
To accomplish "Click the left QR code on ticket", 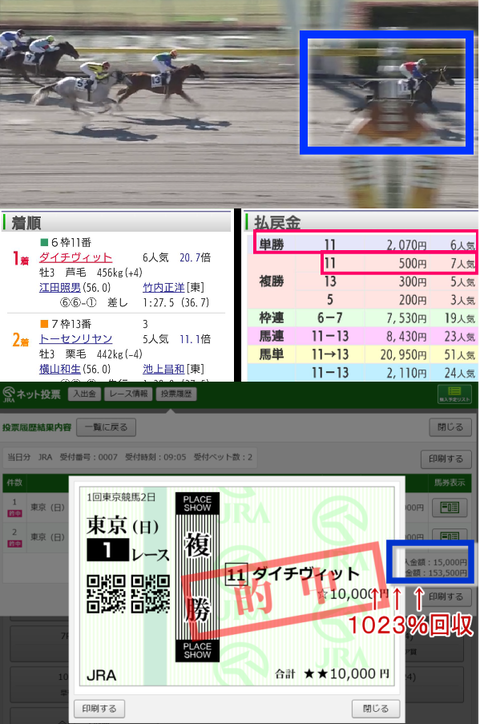I will pos(106,593).
